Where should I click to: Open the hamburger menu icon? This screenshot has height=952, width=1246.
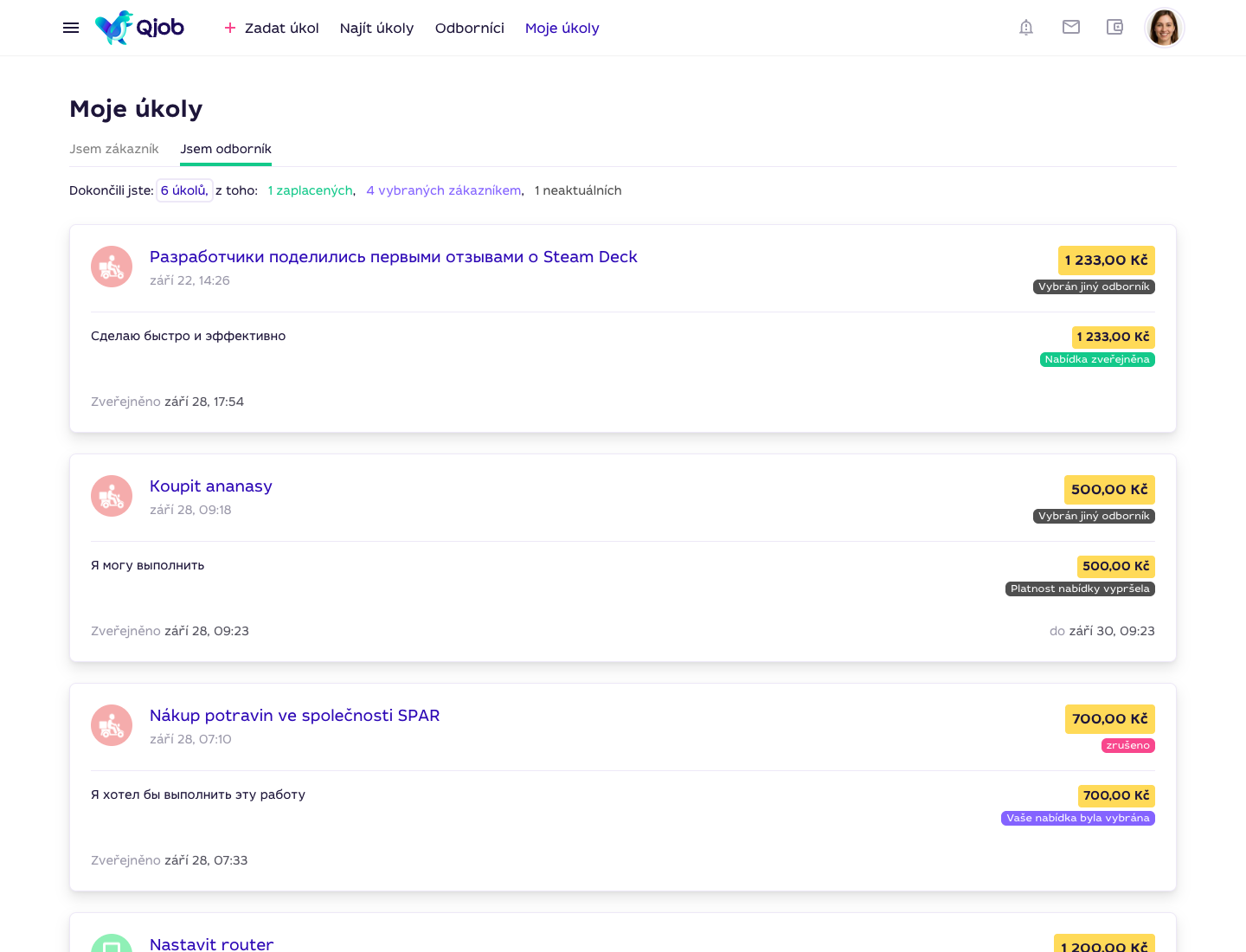click(71, 28)
